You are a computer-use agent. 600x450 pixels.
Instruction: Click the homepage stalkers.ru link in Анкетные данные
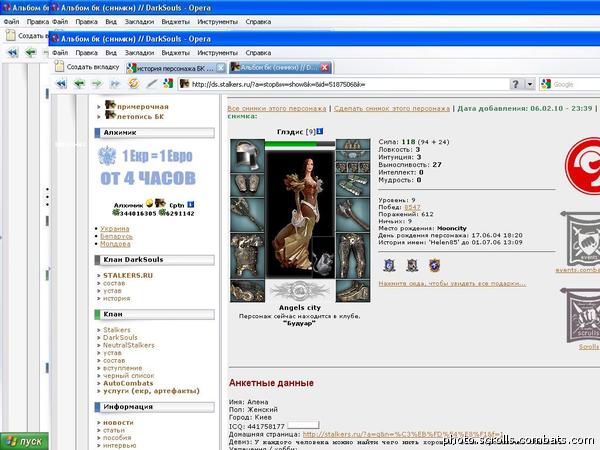pyautogui.click(x=403, y=434)
